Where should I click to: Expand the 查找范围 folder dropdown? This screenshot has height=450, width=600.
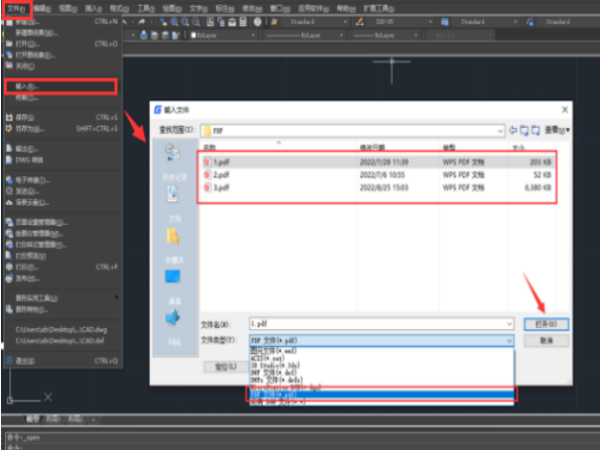498,130
